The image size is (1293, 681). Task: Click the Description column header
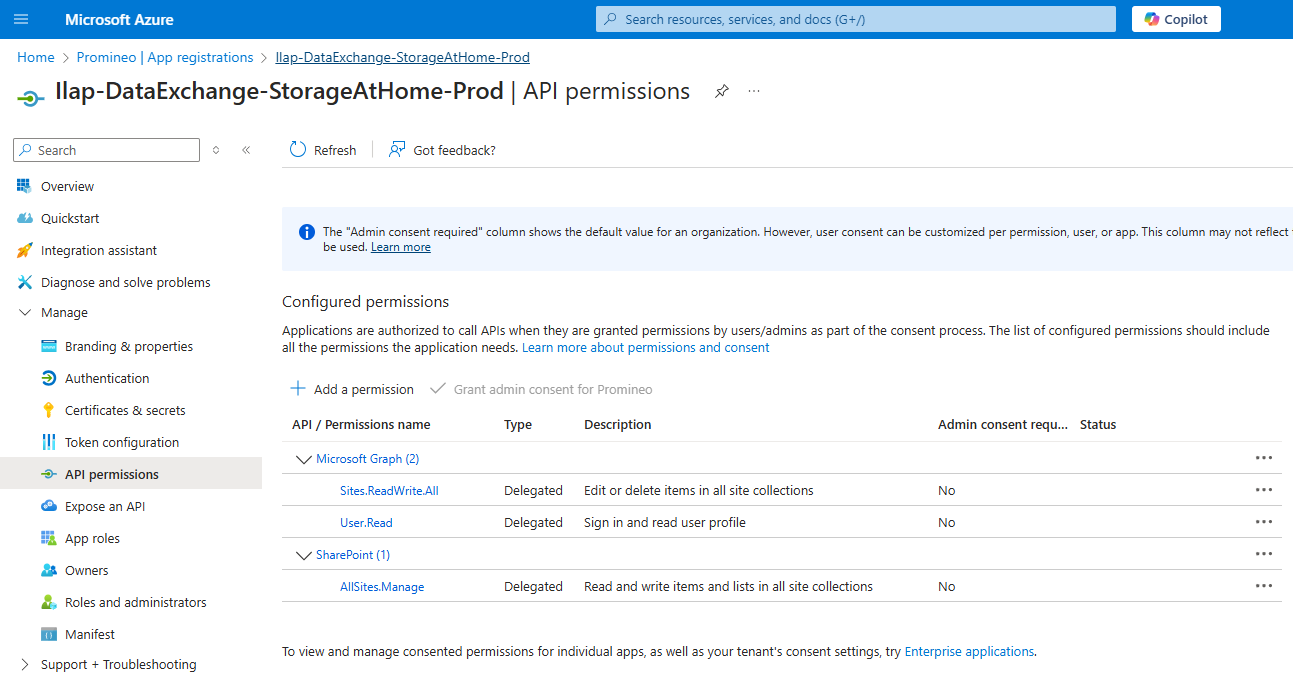[x=618, y=425]
